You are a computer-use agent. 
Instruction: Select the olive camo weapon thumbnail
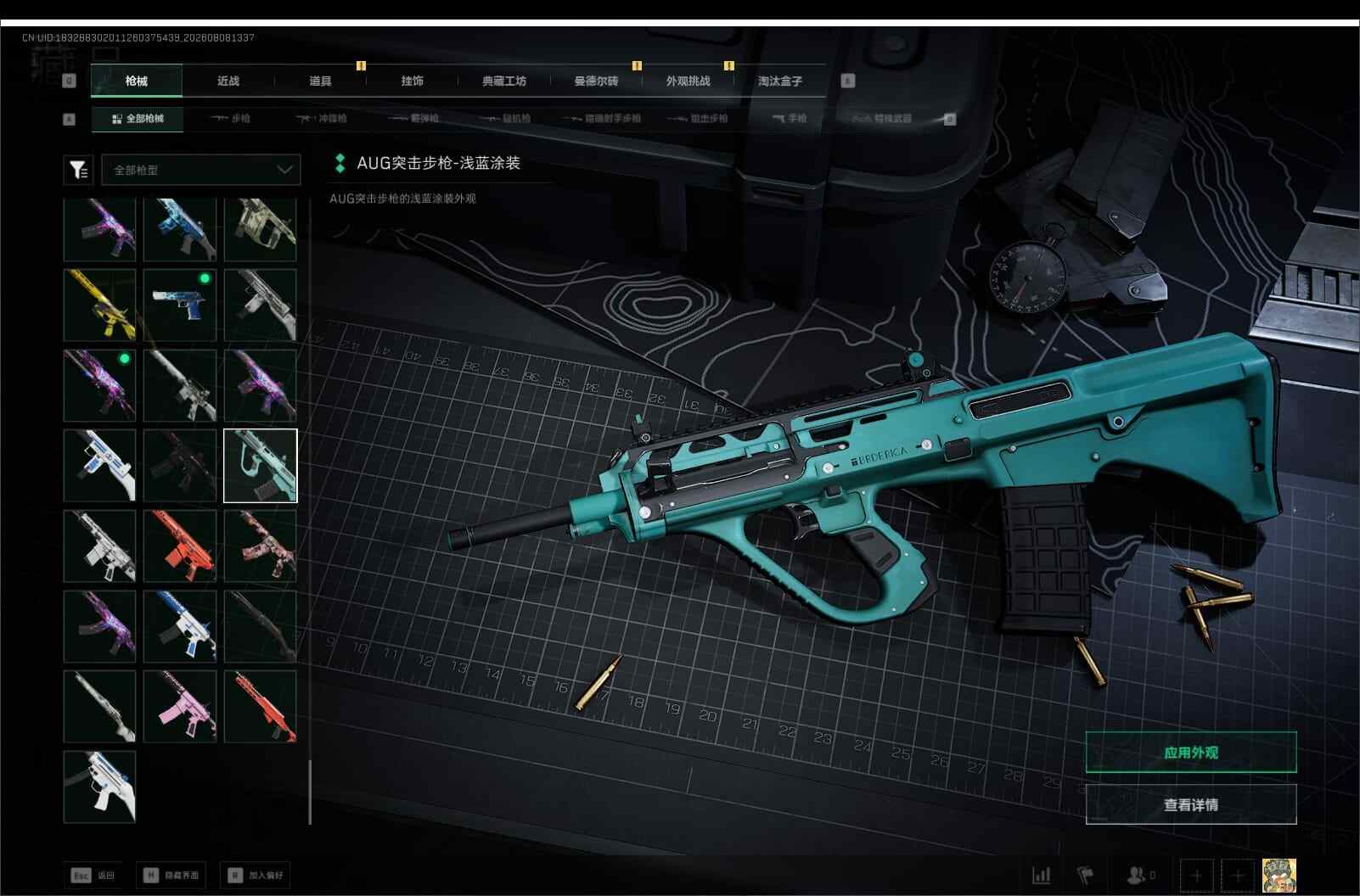coord(261,230)
